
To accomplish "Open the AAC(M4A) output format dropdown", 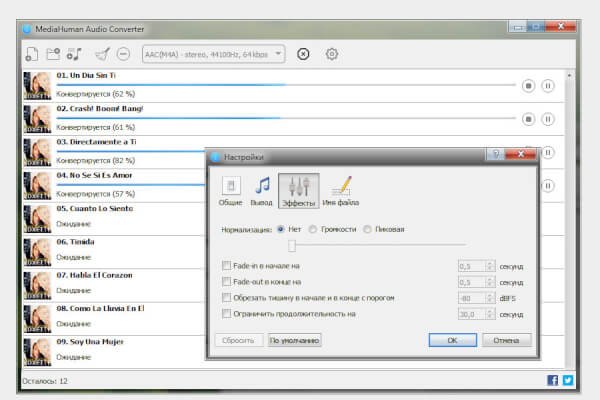I will click(x=214, y=54).
